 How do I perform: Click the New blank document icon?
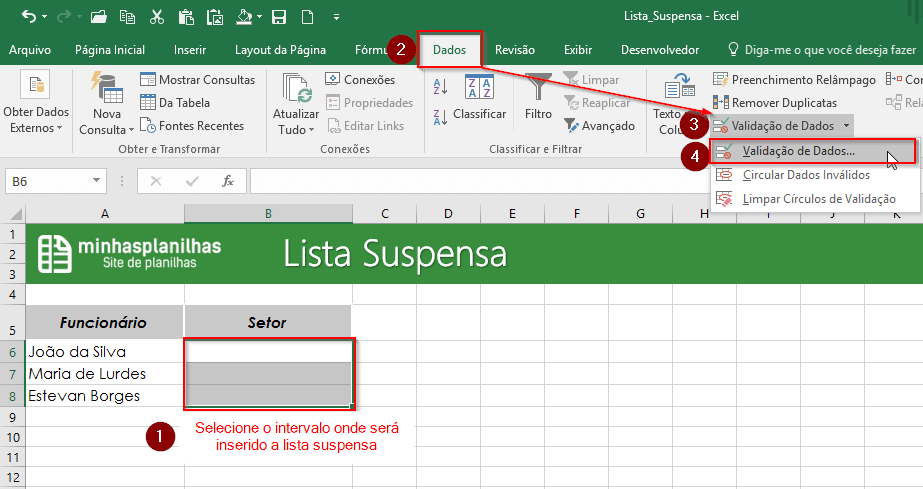point(307,16)
